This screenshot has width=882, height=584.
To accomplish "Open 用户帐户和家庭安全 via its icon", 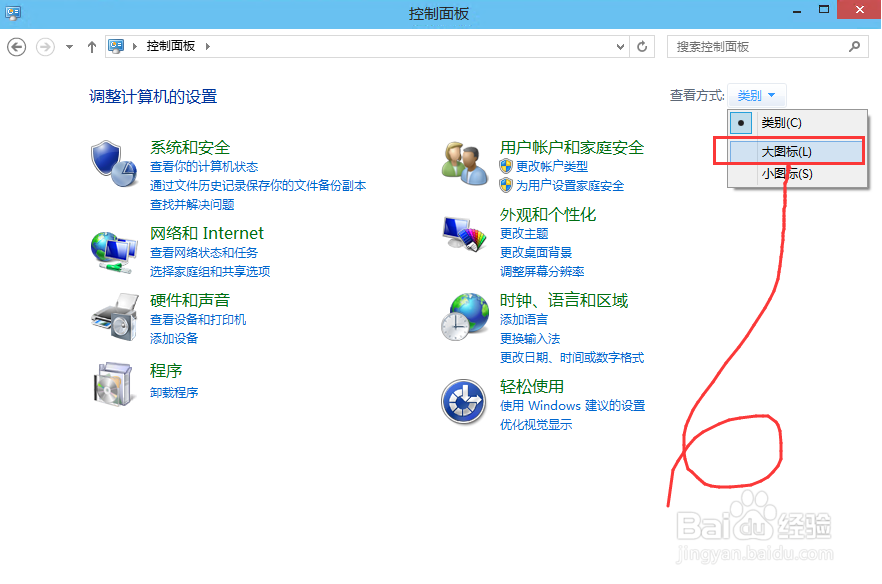I will 463,165.
